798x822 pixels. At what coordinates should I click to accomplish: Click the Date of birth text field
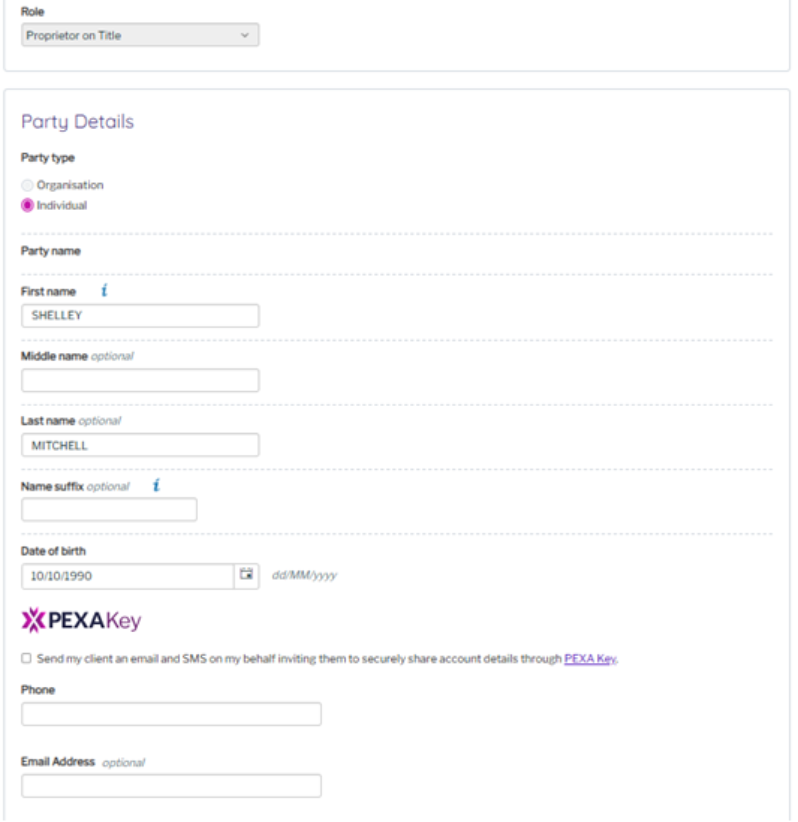click(127, 576)
